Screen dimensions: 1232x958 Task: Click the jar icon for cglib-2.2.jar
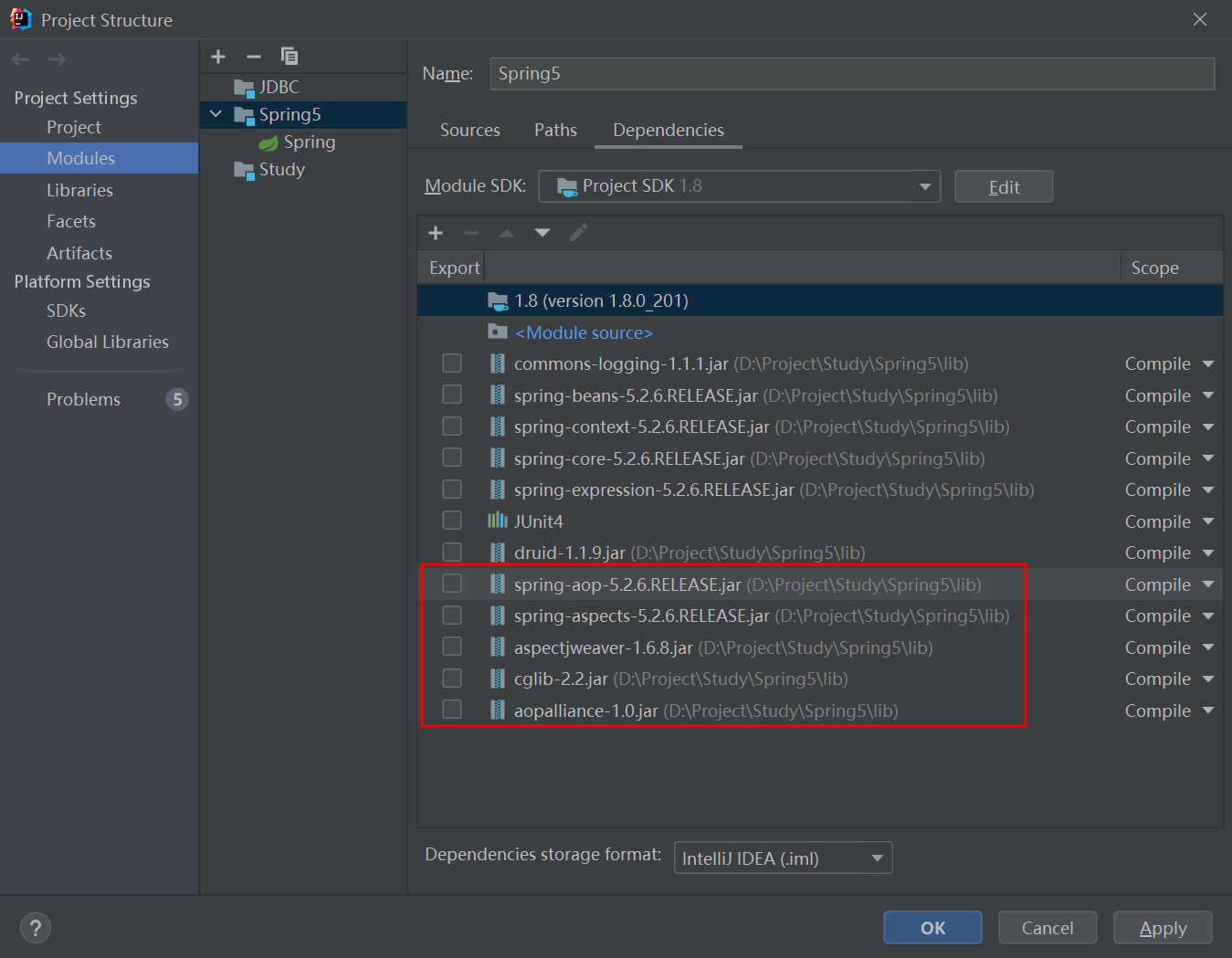498,679
